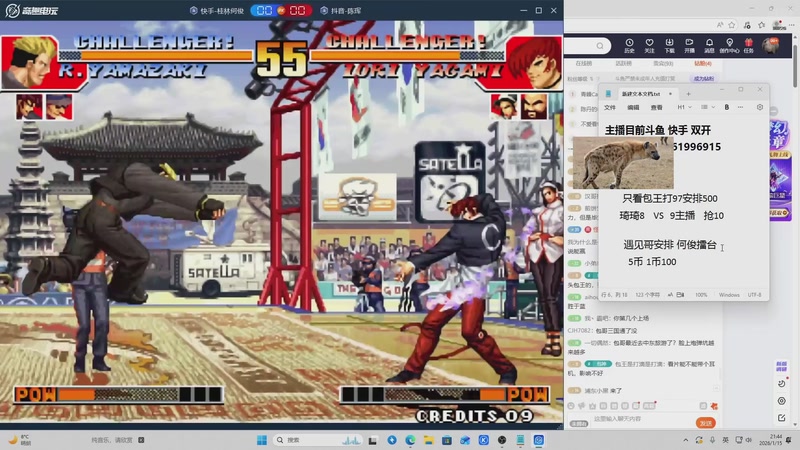The width and height of the screenshot is (800, 450).
Task: Click the 遇见哥安排 何俊擂台 text line
Action: [x=670, y=244]
